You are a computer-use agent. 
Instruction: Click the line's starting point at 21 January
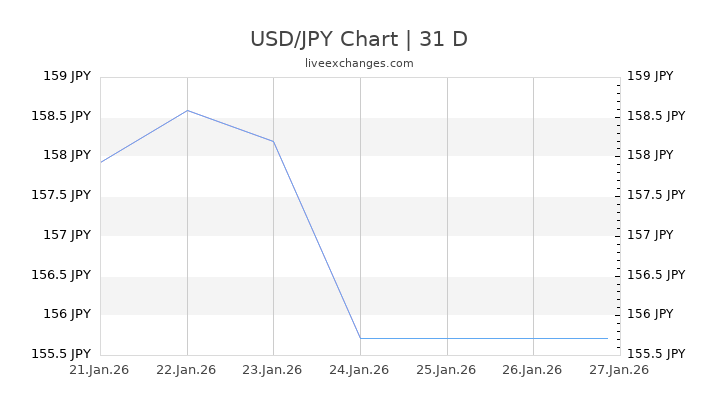coord(101,162)
